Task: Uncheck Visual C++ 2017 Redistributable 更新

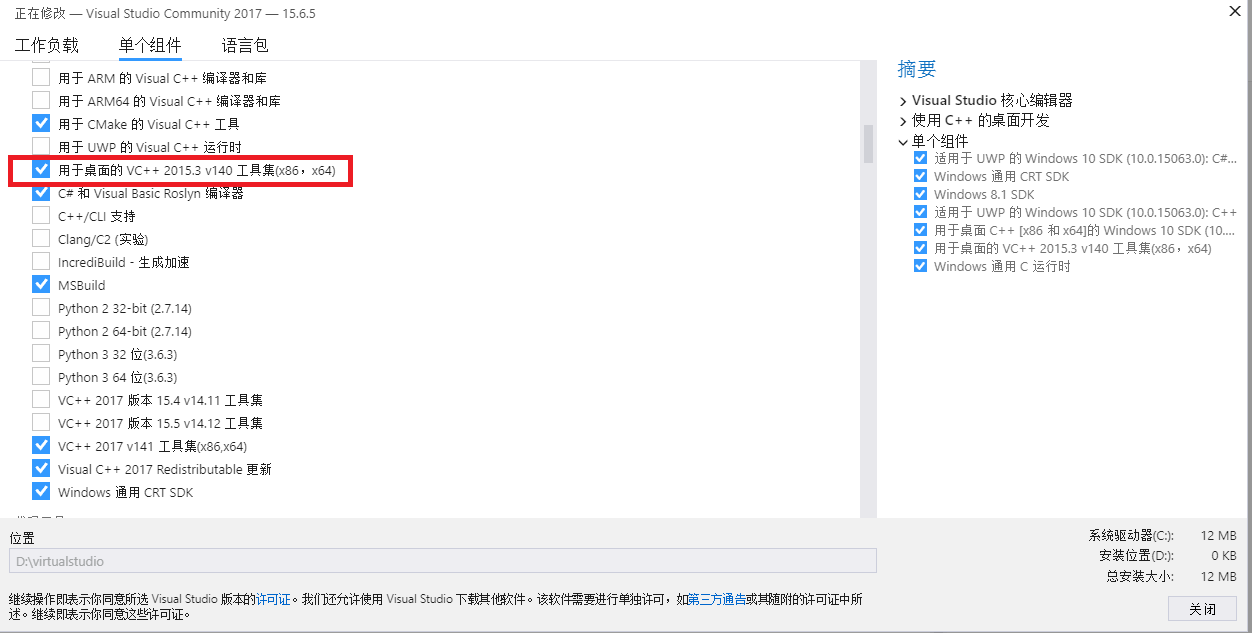Action: [x=41, y=468]
